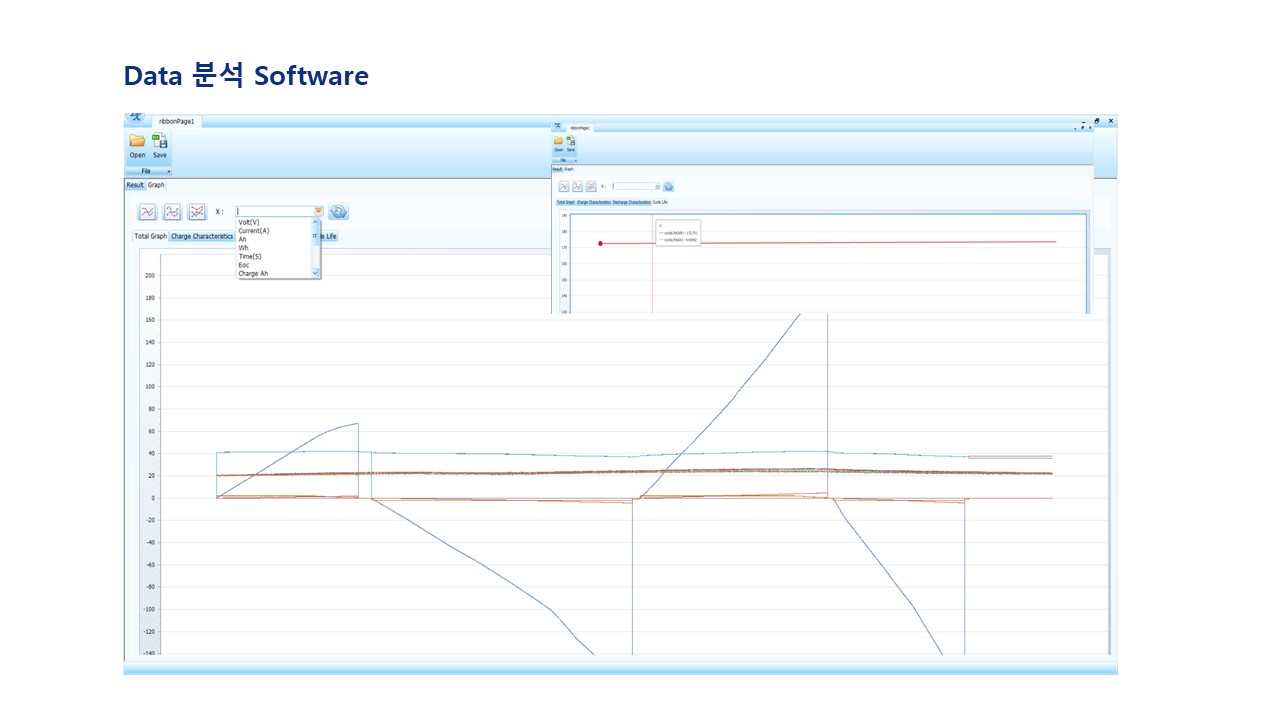Switch to the Result tab
The height and width of the screenshot is (720, 1280).
pos(135,185)
